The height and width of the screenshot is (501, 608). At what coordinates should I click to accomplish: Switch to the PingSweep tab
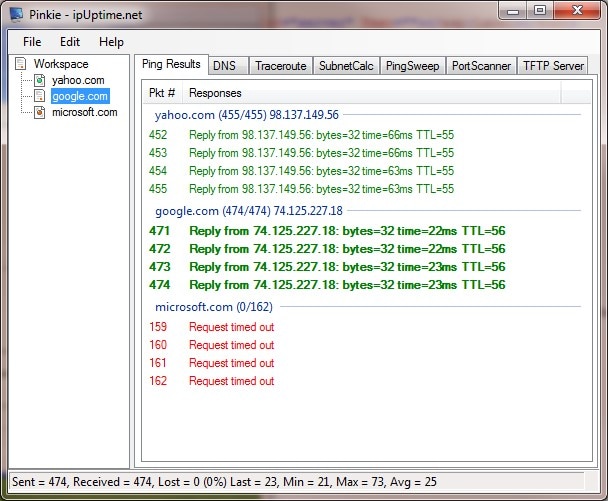[x=413, y=66]
